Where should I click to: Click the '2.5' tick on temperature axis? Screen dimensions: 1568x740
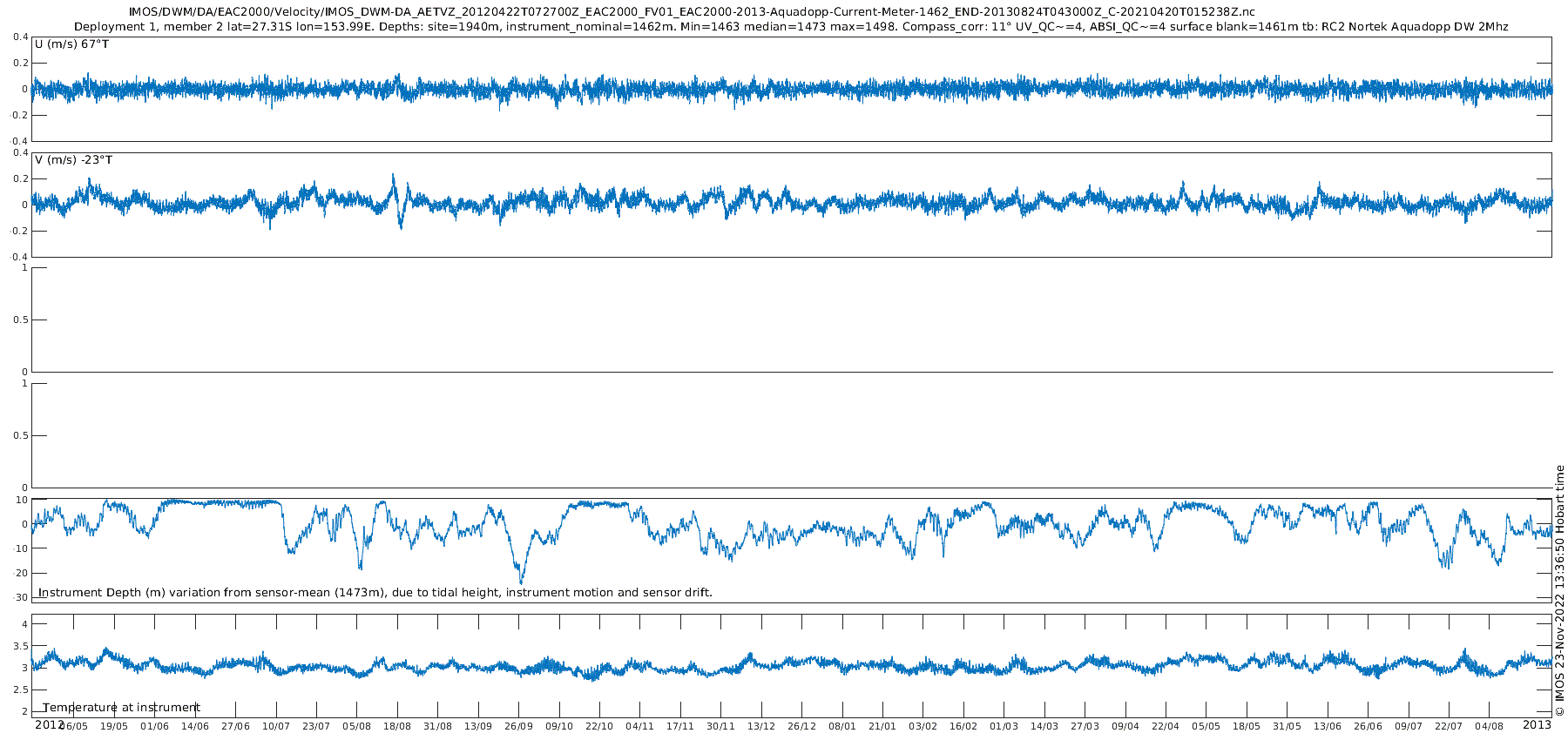pos(19,690)
